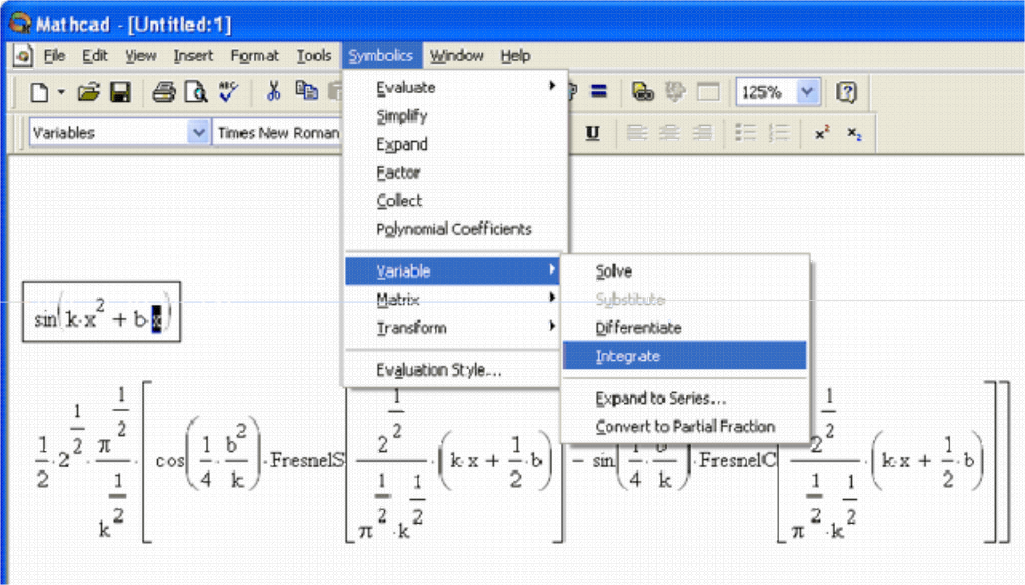Viewport: 1025px width, 585px height.
Task: Cut selection with the scissors icon
Action: [273, 92]
